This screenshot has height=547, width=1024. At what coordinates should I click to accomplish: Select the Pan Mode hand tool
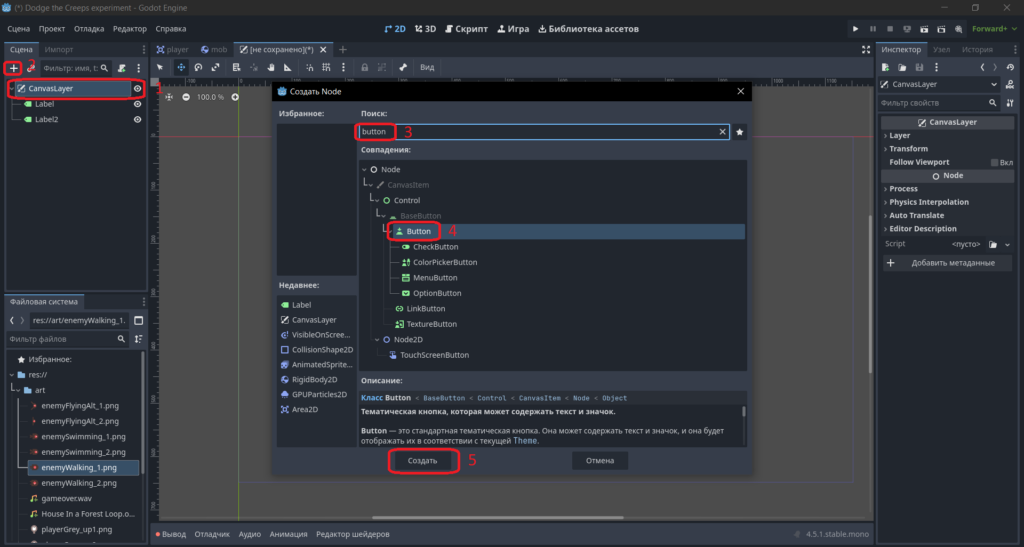pyautogui.click(x=270, y=67)
